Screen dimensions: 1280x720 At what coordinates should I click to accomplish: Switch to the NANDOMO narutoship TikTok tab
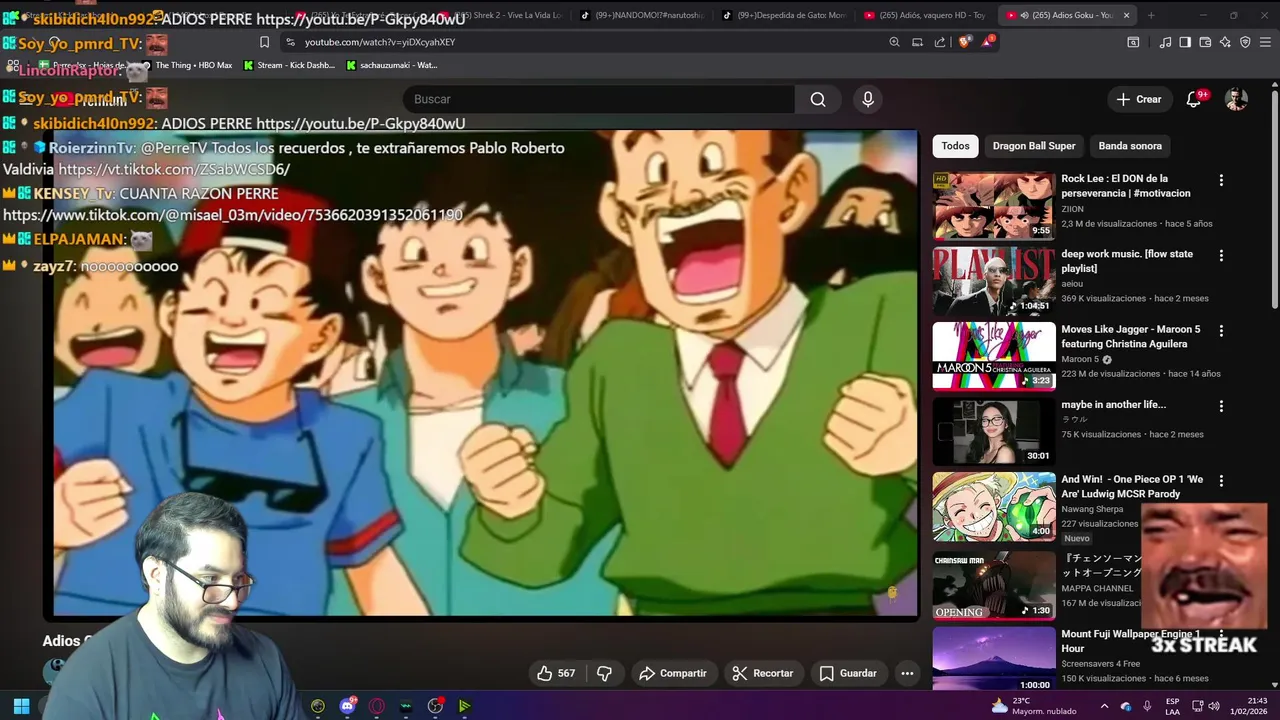point(643,15)
